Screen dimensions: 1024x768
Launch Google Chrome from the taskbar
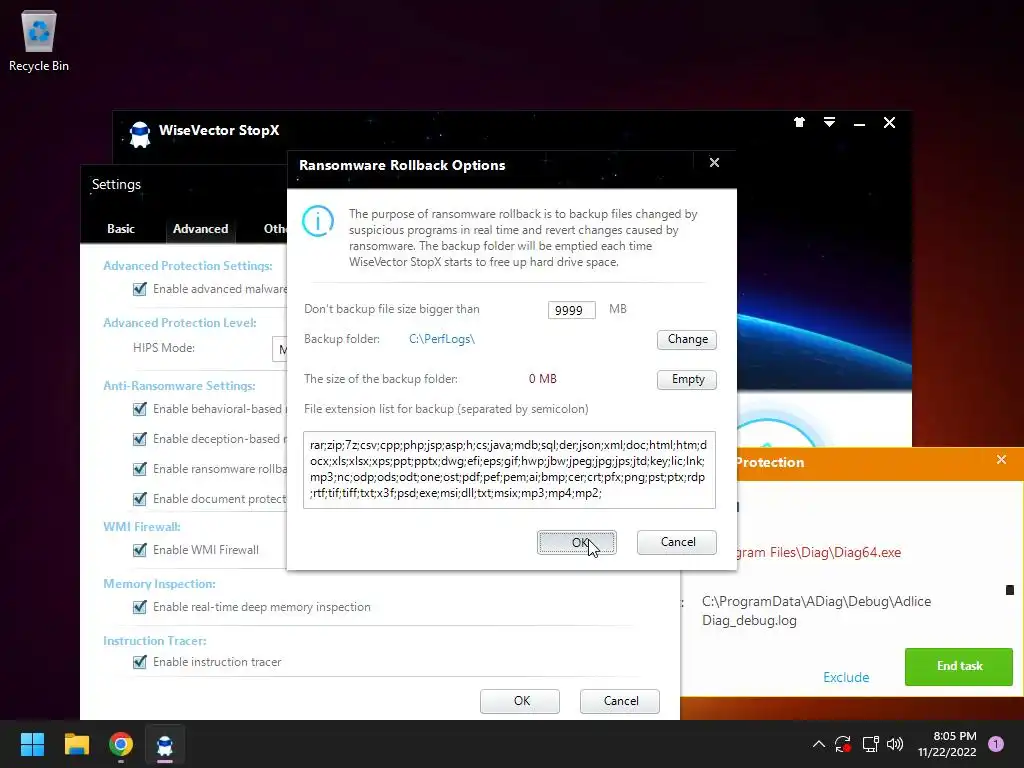(x=121, y=744)
